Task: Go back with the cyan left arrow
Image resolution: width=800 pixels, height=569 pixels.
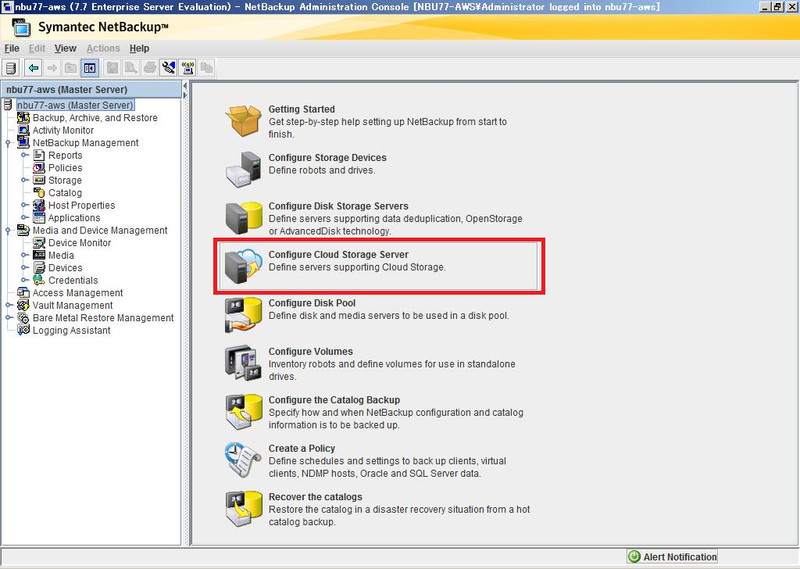Action: click(33, 68)
